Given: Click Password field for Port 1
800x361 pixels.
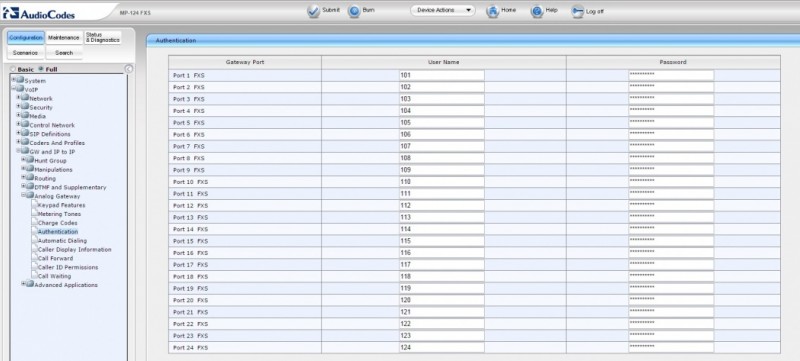Looking at the screenshot, I should pyautogui.click(x=671, y=75).
